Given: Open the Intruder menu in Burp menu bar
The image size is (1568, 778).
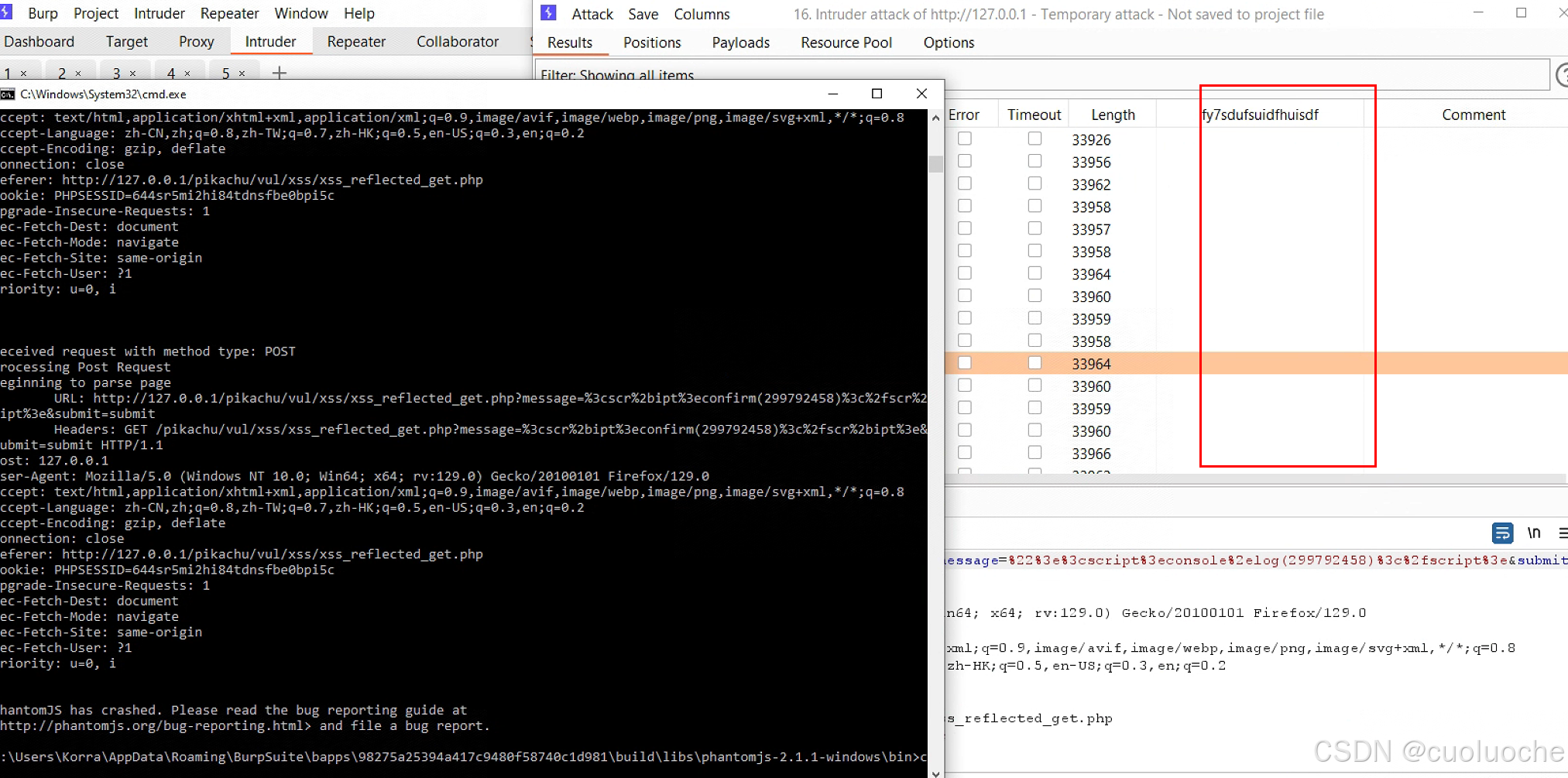Looking at the screenshot, I should [x=160, y=13].
